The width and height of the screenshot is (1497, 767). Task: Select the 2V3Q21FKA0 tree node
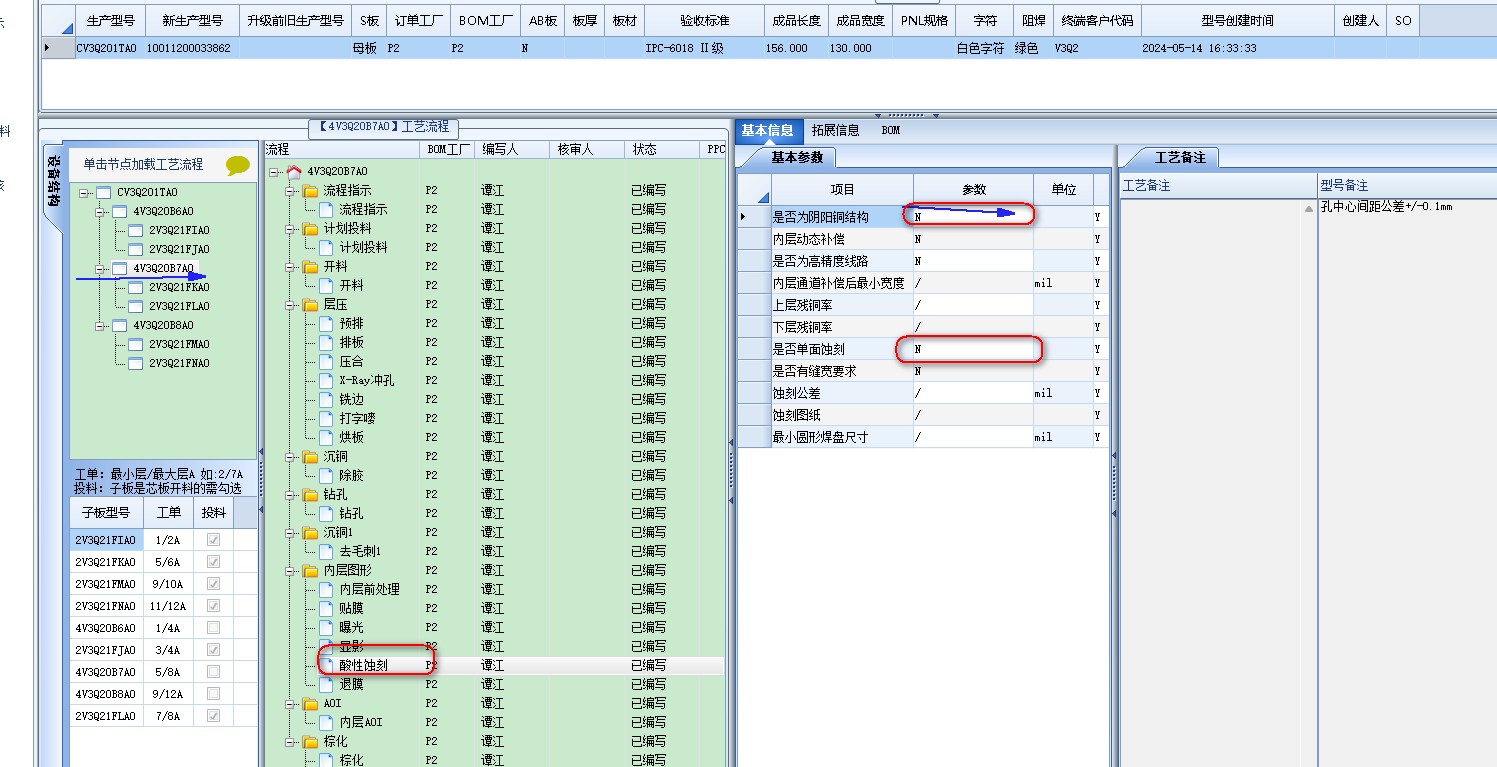click(x=179, y=288)
